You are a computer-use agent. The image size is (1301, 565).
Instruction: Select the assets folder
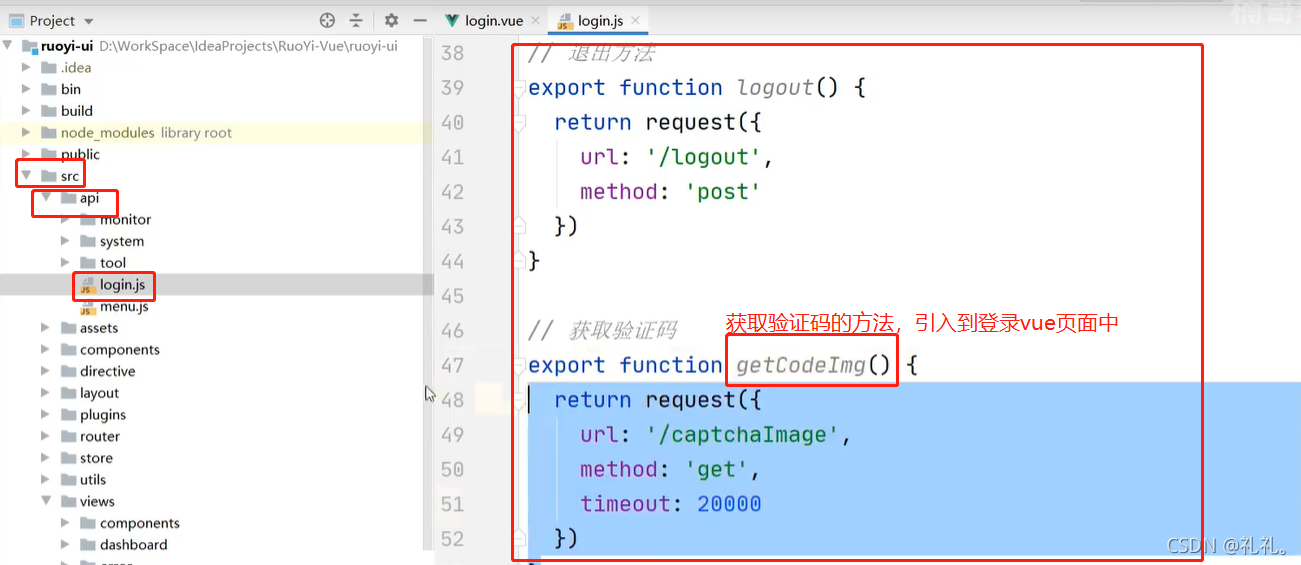[99, 328]
